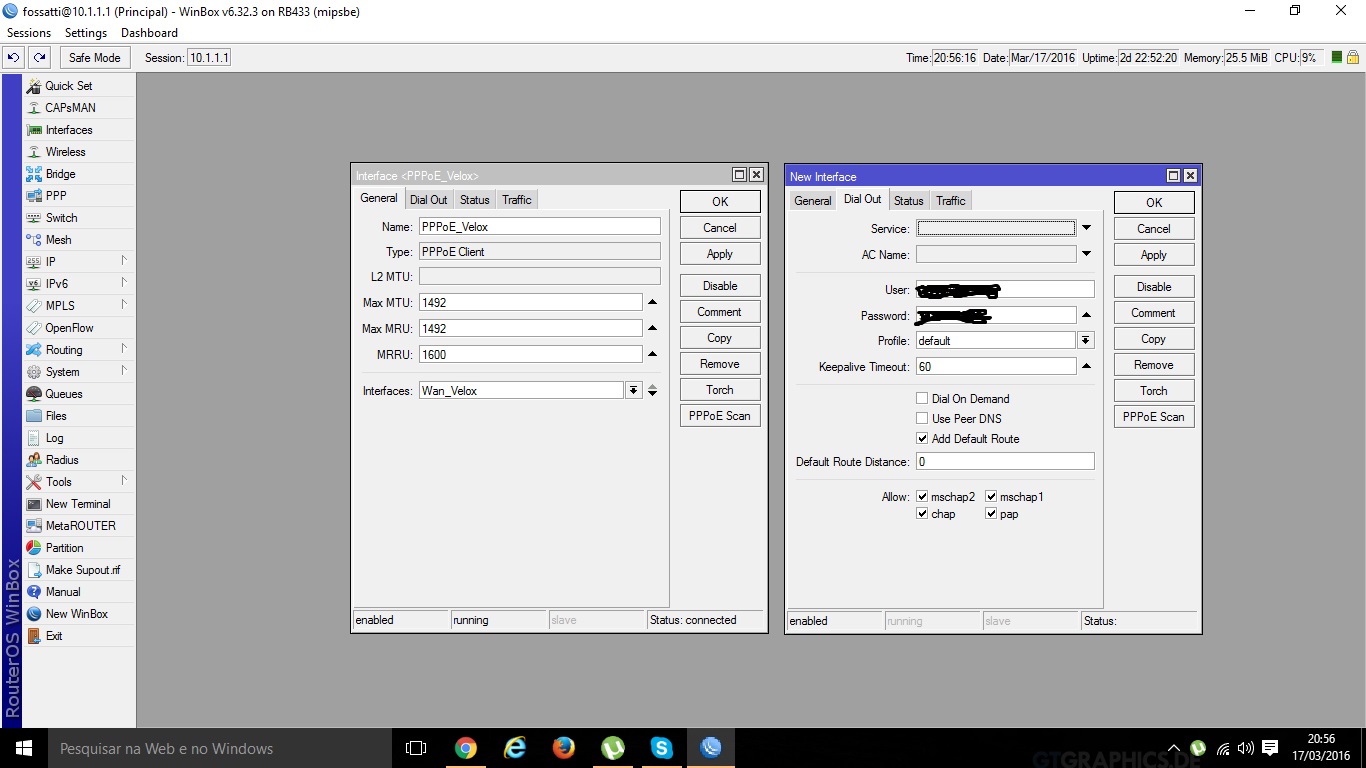The image size is (1366, 768).
Task: Switch to Status tab in PPPoE_Velox window
Action: 475,200
